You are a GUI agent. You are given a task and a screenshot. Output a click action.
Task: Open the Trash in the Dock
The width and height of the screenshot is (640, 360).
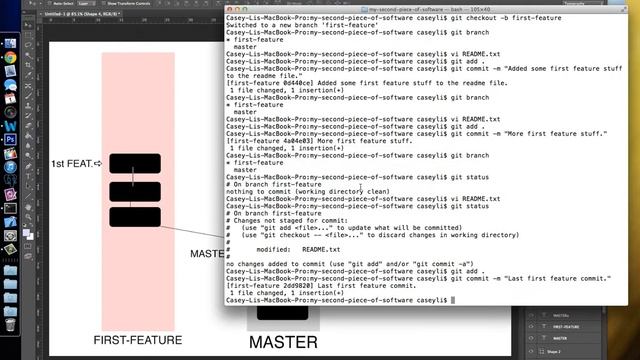10,325
